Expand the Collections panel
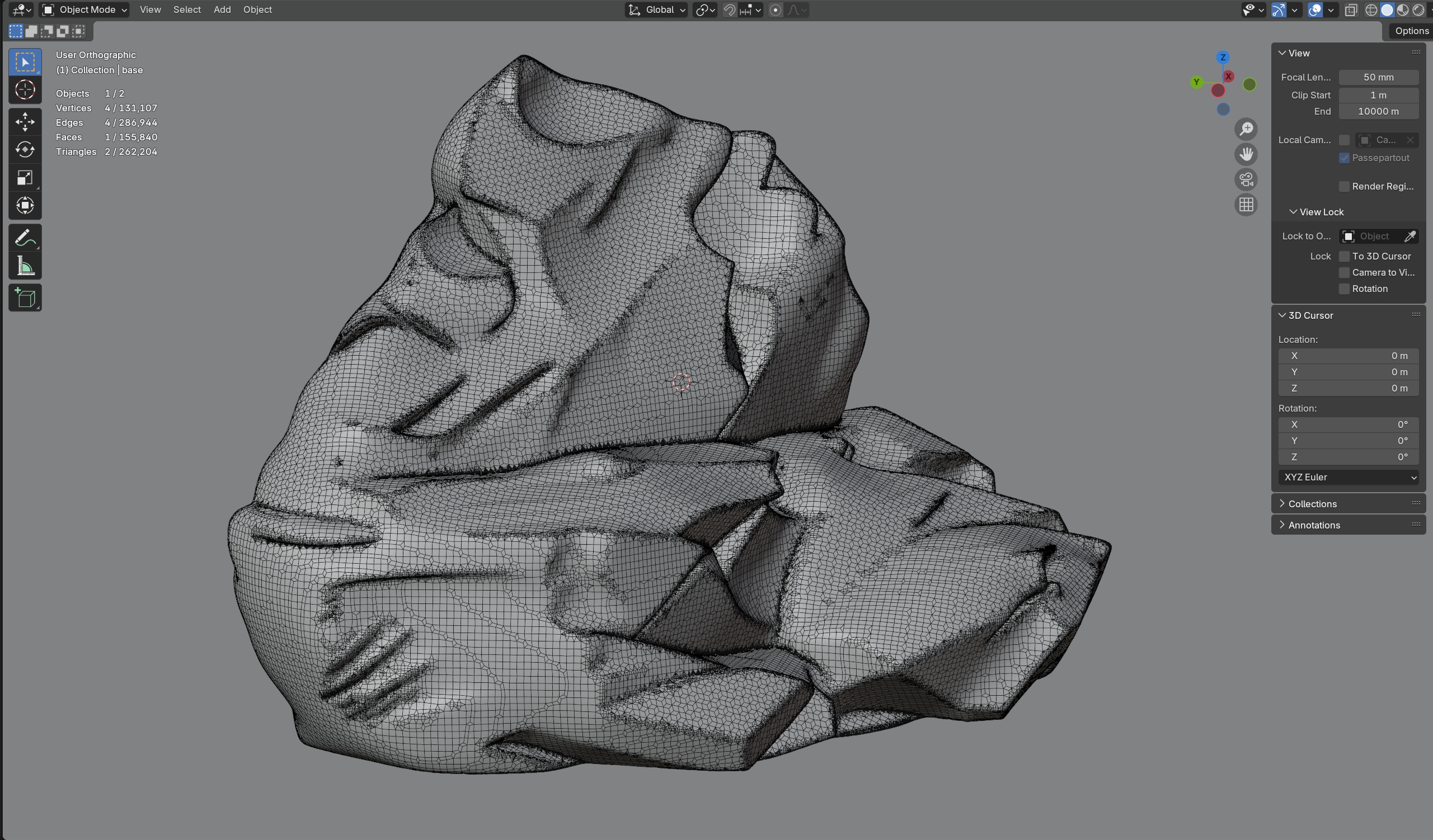 (1313, 504)
